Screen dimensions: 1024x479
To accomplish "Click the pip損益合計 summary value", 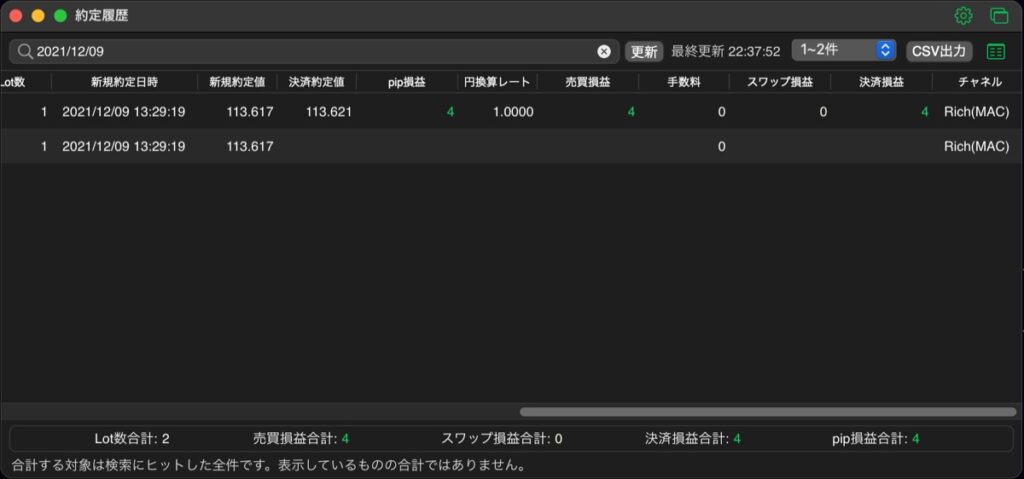I will click(916, 438).
